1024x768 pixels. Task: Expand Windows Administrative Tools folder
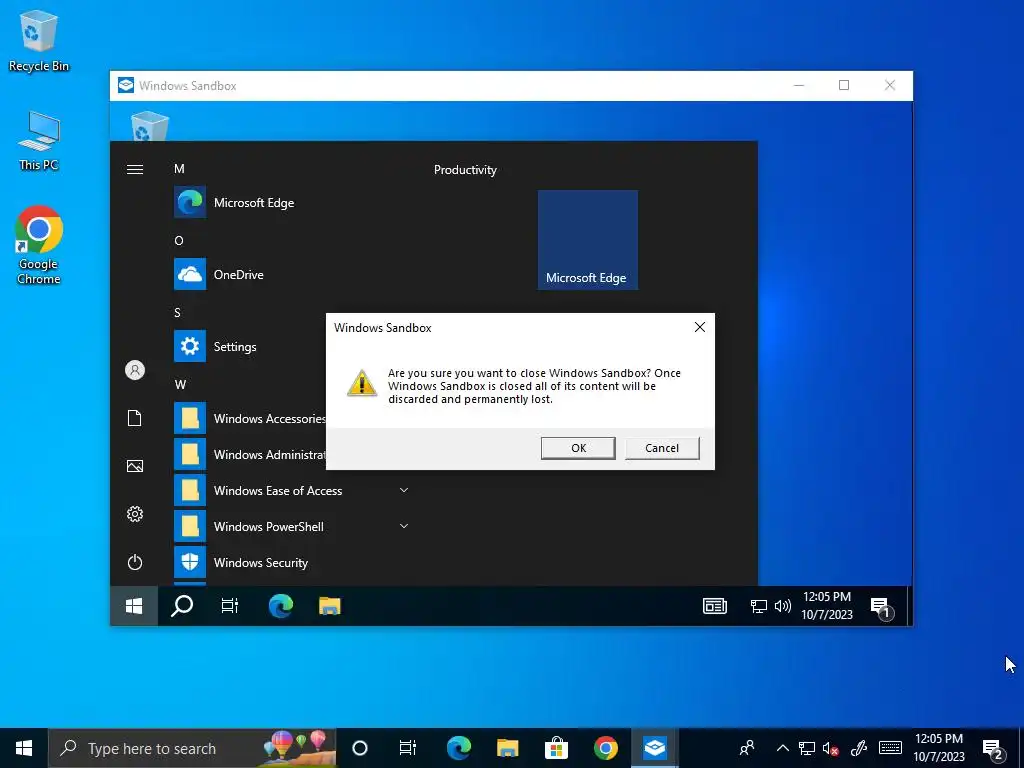[x=249, y=455]
